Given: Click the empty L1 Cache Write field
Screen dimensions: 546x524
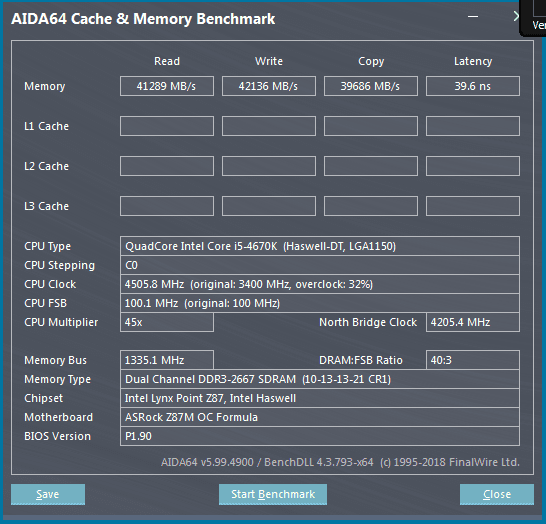Looking at the screenshot, I should pos(269,126).
